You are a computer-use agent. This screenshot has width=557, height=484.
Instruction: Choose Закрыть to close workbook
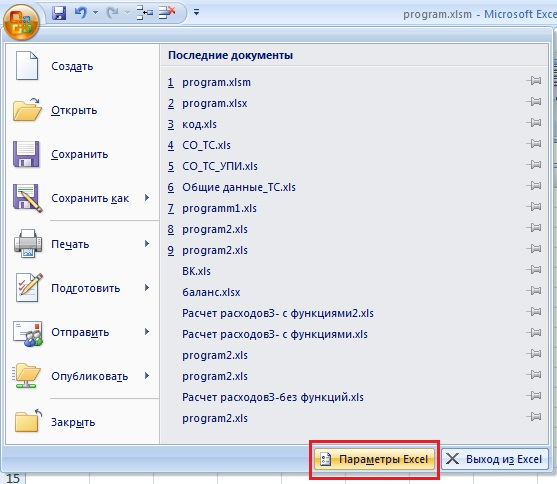tap(82, 422)
